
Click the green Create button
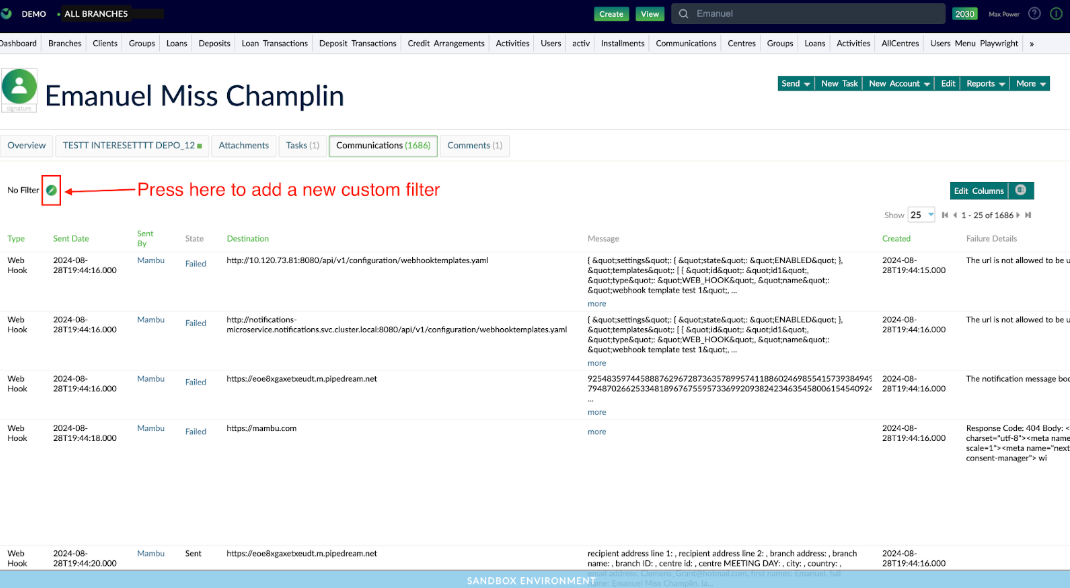(612, 14)
